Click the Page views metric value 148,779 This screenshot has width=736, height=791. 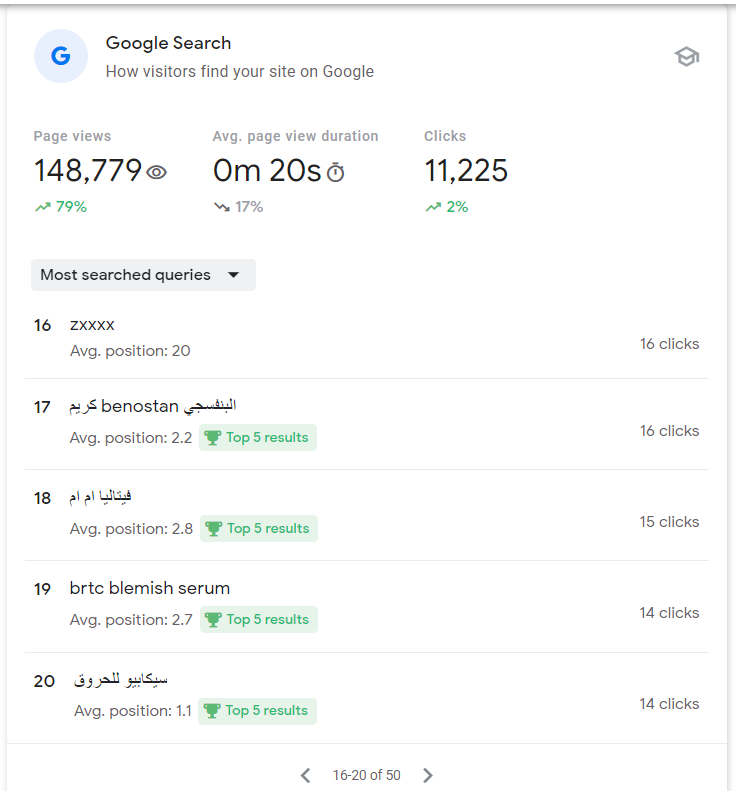(x=88, y=171)
